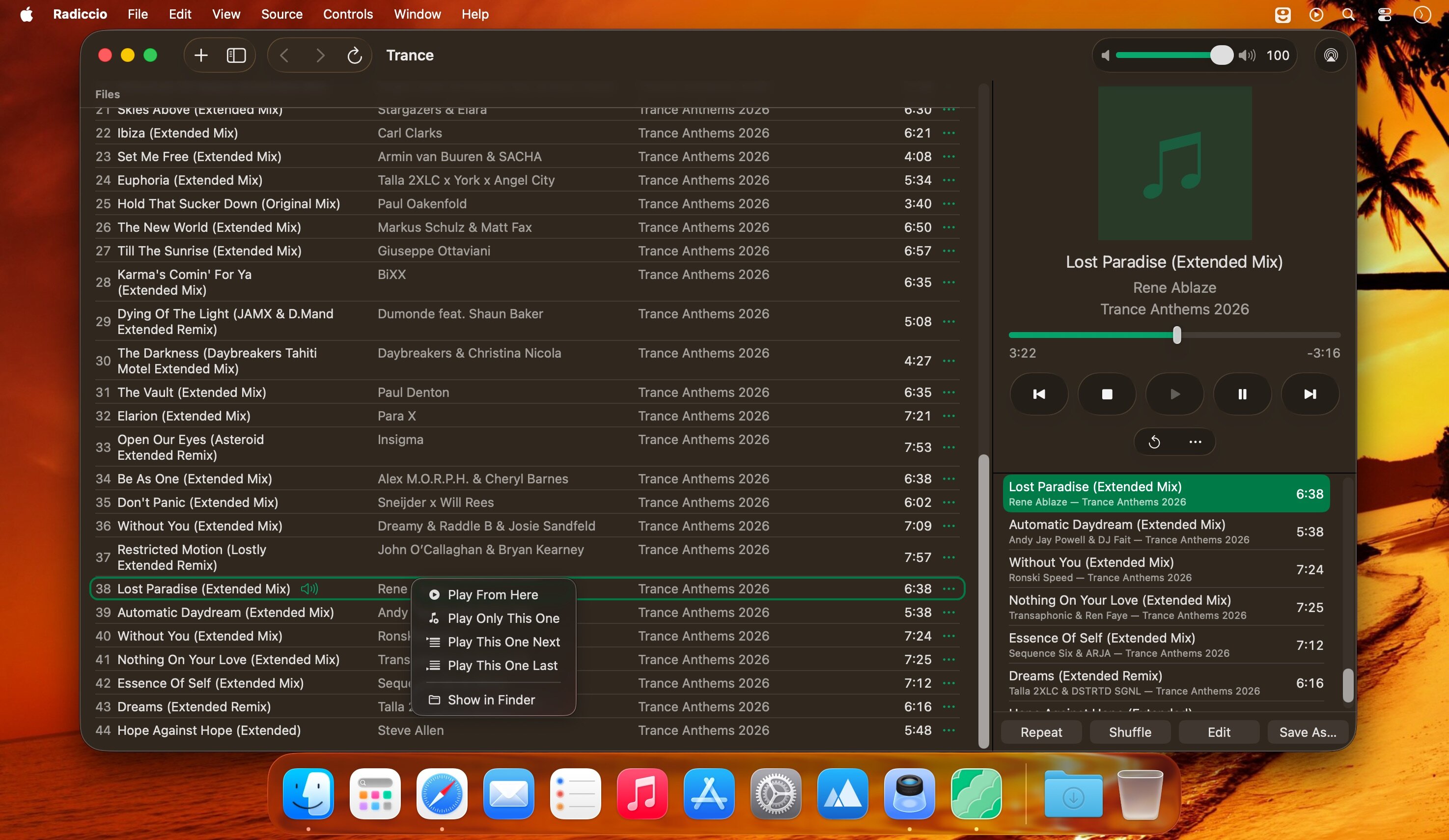Skip to previous track
Image resolution: width=1449 pixels, height=840 pixels.
pyautogui.click(x=1039, y=394)
